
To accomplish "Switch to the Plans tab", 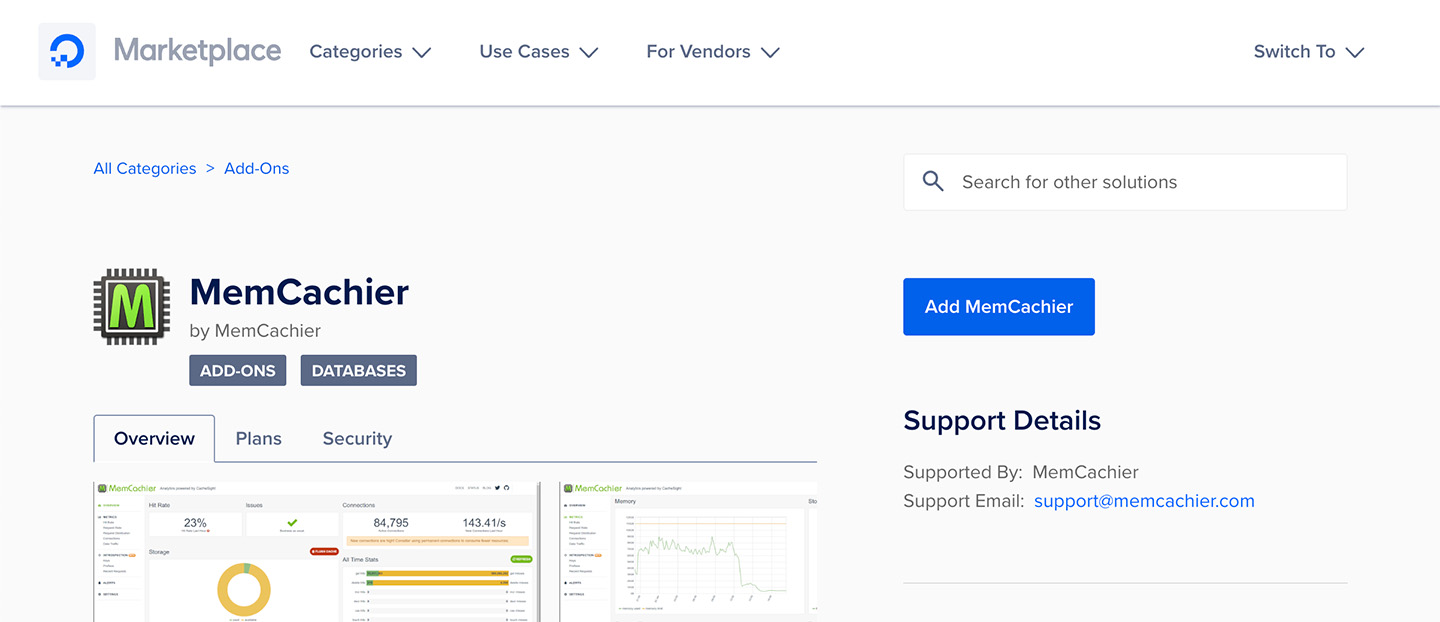I will 258,438.
